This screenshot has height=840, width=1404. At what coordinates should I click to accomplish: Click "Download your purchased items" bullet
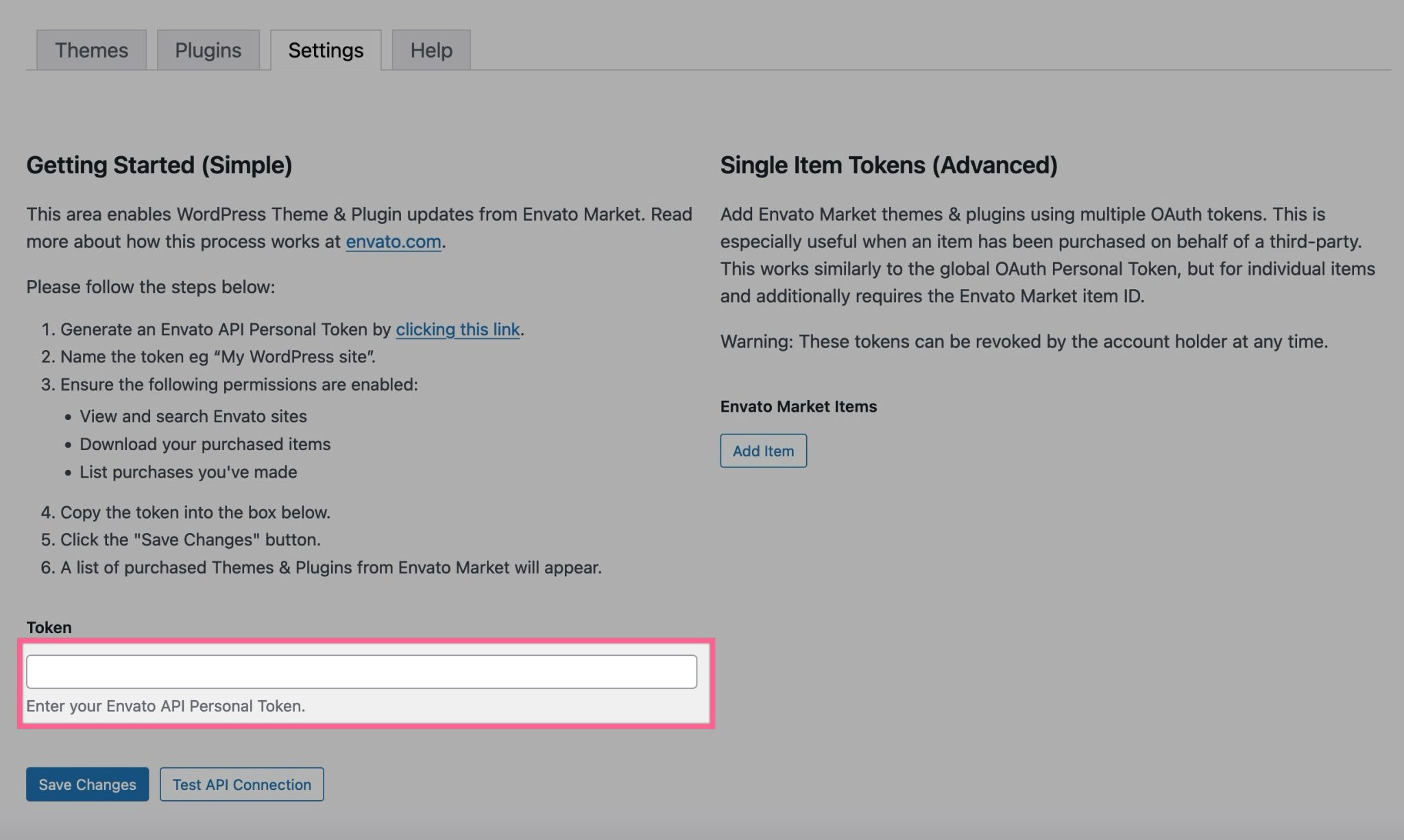click(205, 445)
